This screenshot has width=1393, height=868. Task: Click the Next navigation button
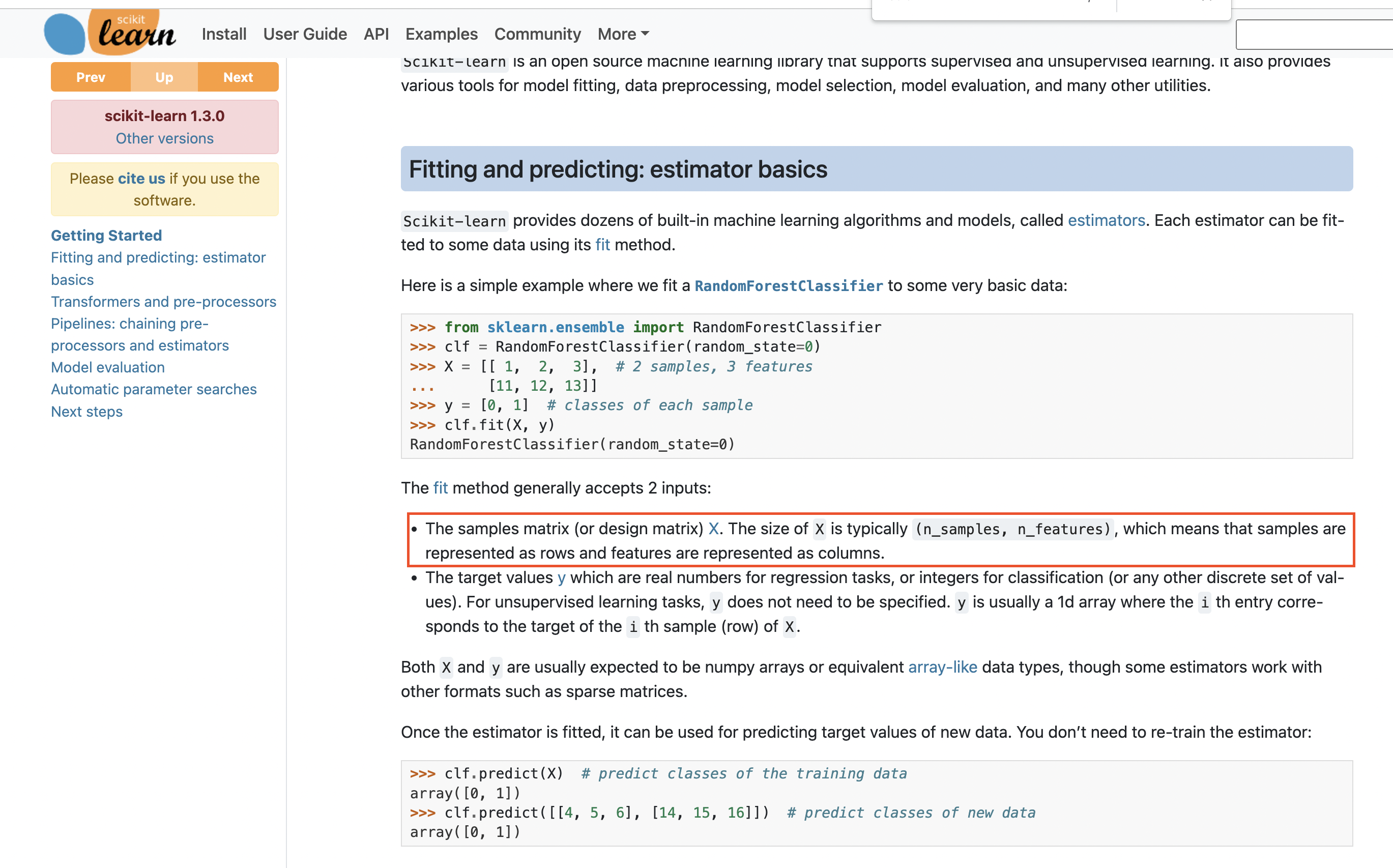[238, 77]
